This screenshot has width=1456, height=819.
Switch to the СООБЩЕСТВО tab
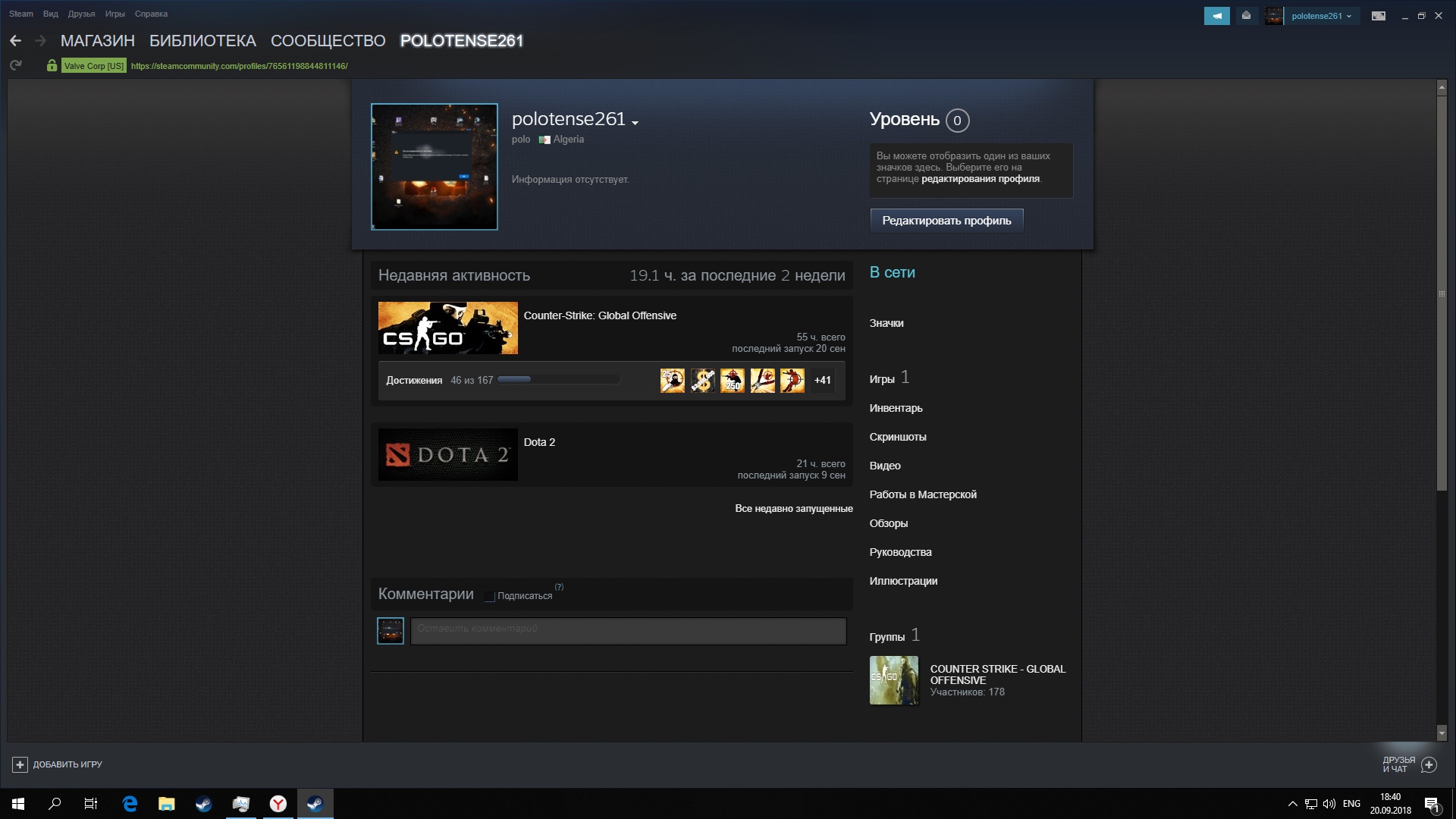[x=328, y=41]
